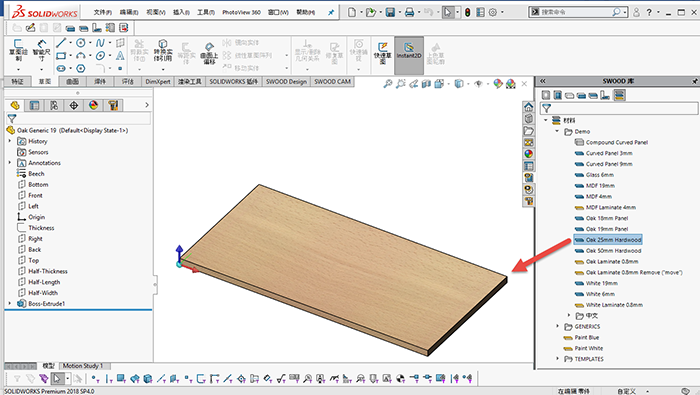700x395 pixels.
Task: Open the Motion Study 1 tab
Action: pyautogui.click(x=83, y=366)
